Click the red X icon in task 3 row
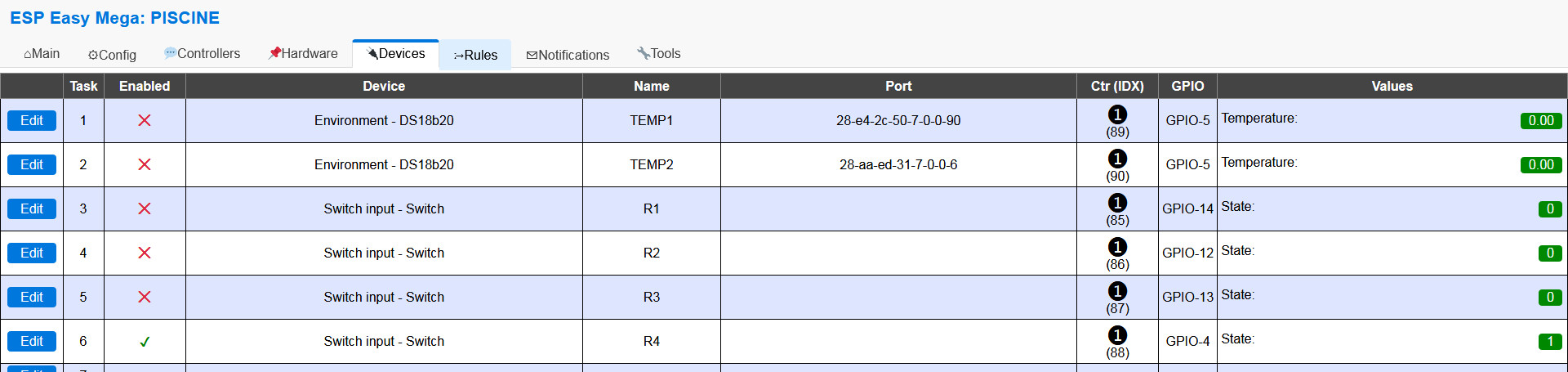Viewport: 1568px width, 372px height. pos(145,208)
